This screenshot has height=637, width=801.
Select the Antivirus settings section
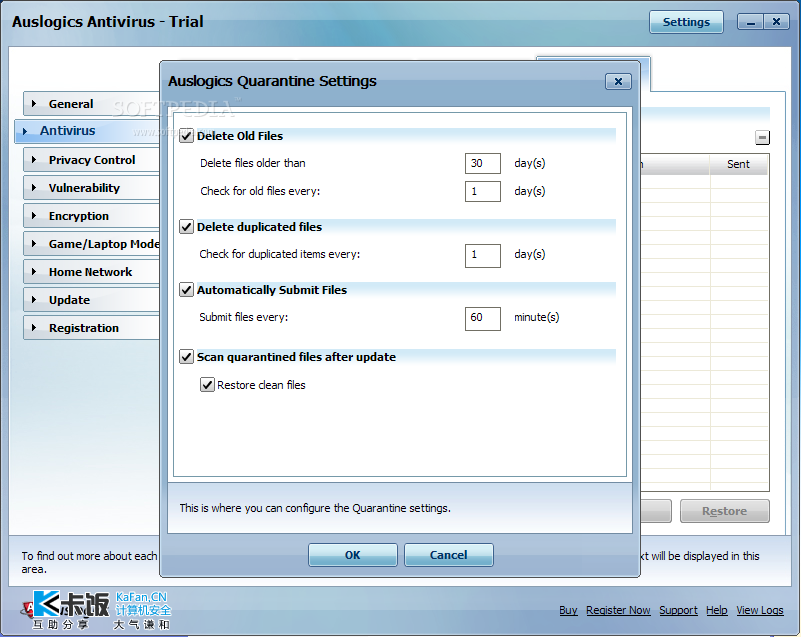[x=88, y=131]
